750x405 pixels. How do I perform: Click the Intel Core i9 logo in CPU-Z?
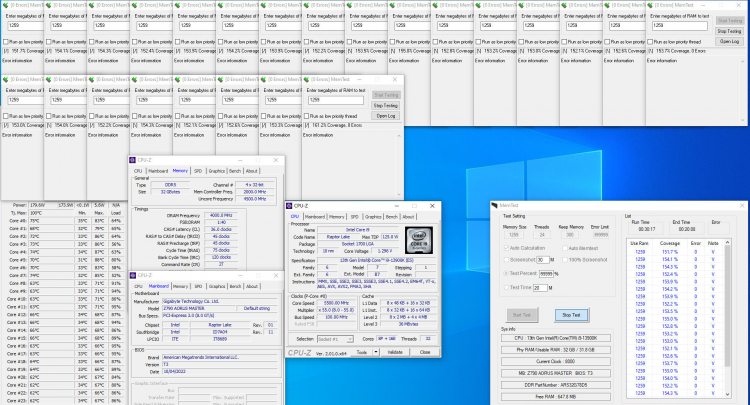[418, 240]
